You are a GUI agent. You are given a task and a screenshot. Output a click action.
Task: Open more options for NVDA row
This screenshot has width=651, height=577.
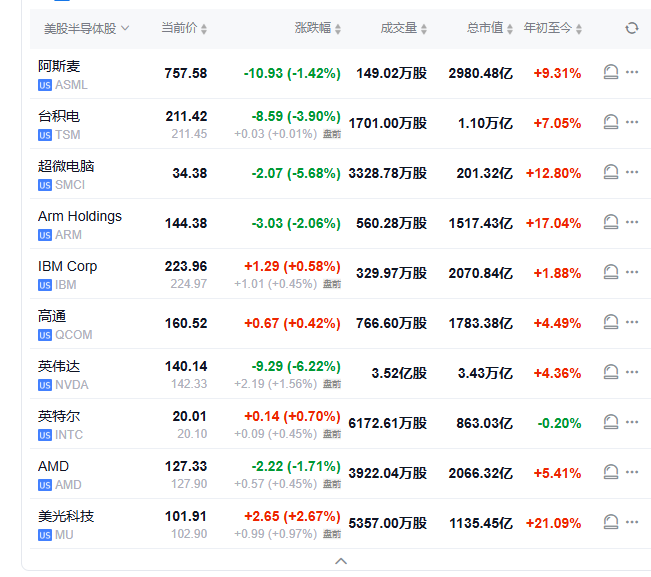pyautogui.click(x=632, y=372)
